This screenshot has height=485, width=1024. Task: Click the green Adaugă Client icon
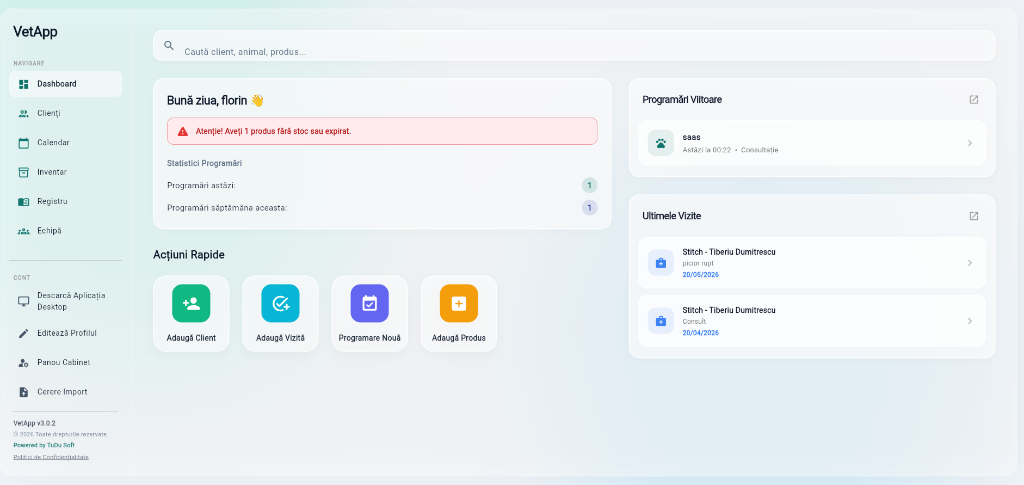pos(191,304)
